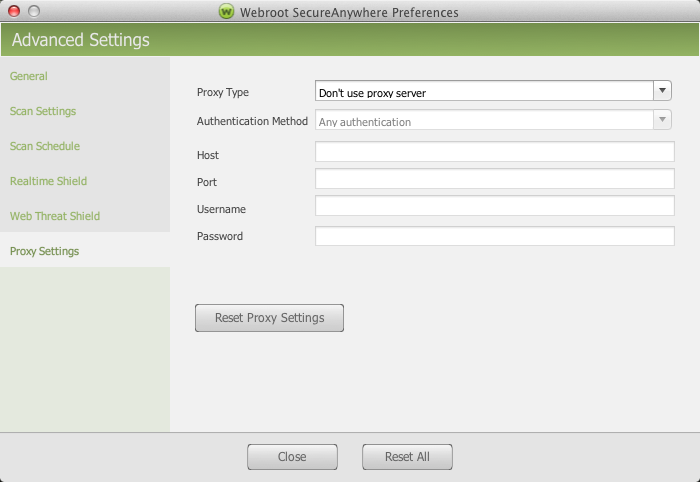Select the Proxy Settings sidebar item
This screenshot has width=700, height=482.
pyautogui.click(x=44, y=251)
